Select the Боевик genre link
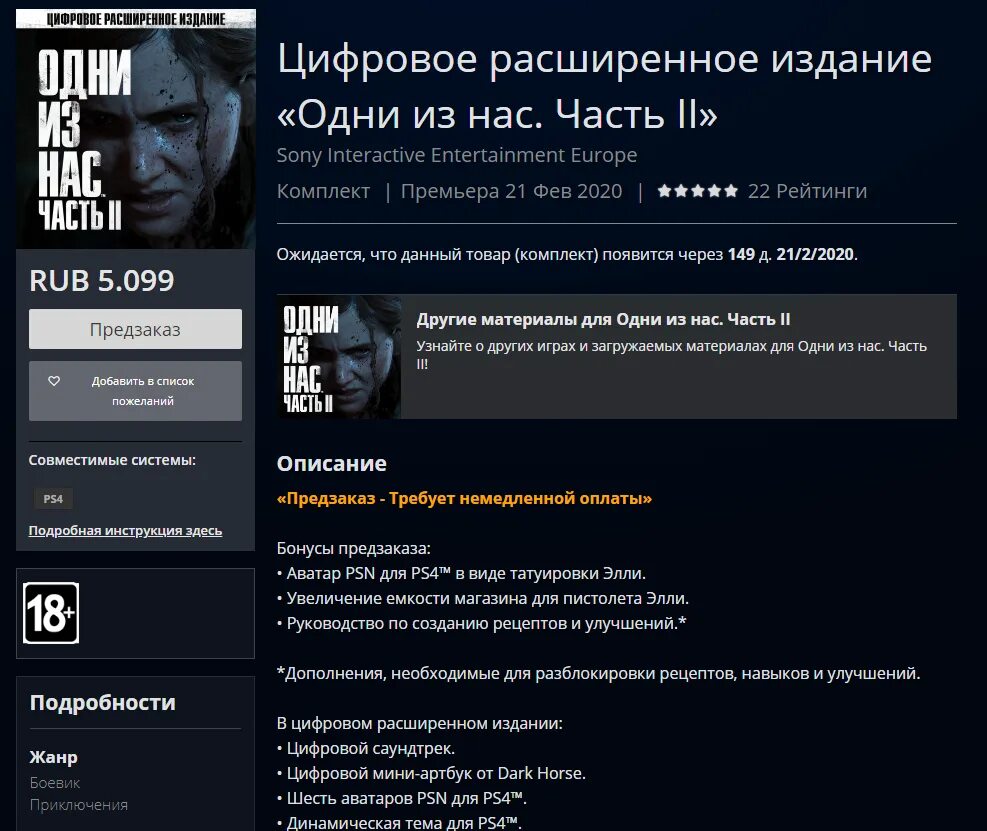Image resolution: width=987 pixels, height=831 pixels. pyautogui.click(x=55, y=783)
